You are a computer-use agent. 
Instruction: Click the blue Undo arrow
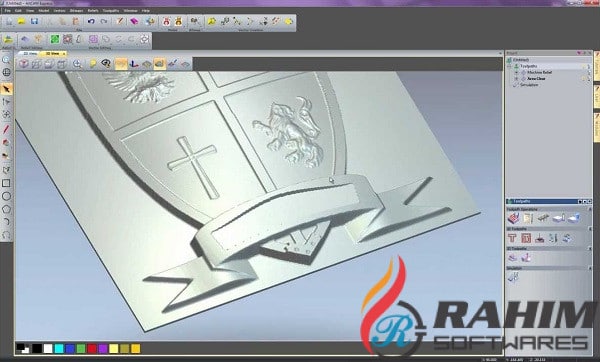(x=91, y=21)
